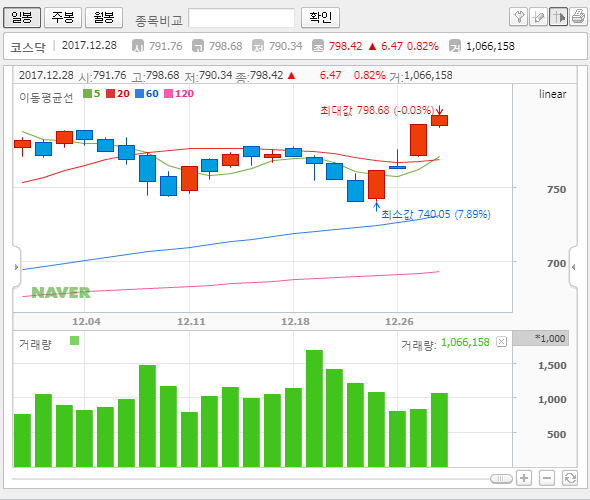Toggle the linear scale label

click(552, 94)
